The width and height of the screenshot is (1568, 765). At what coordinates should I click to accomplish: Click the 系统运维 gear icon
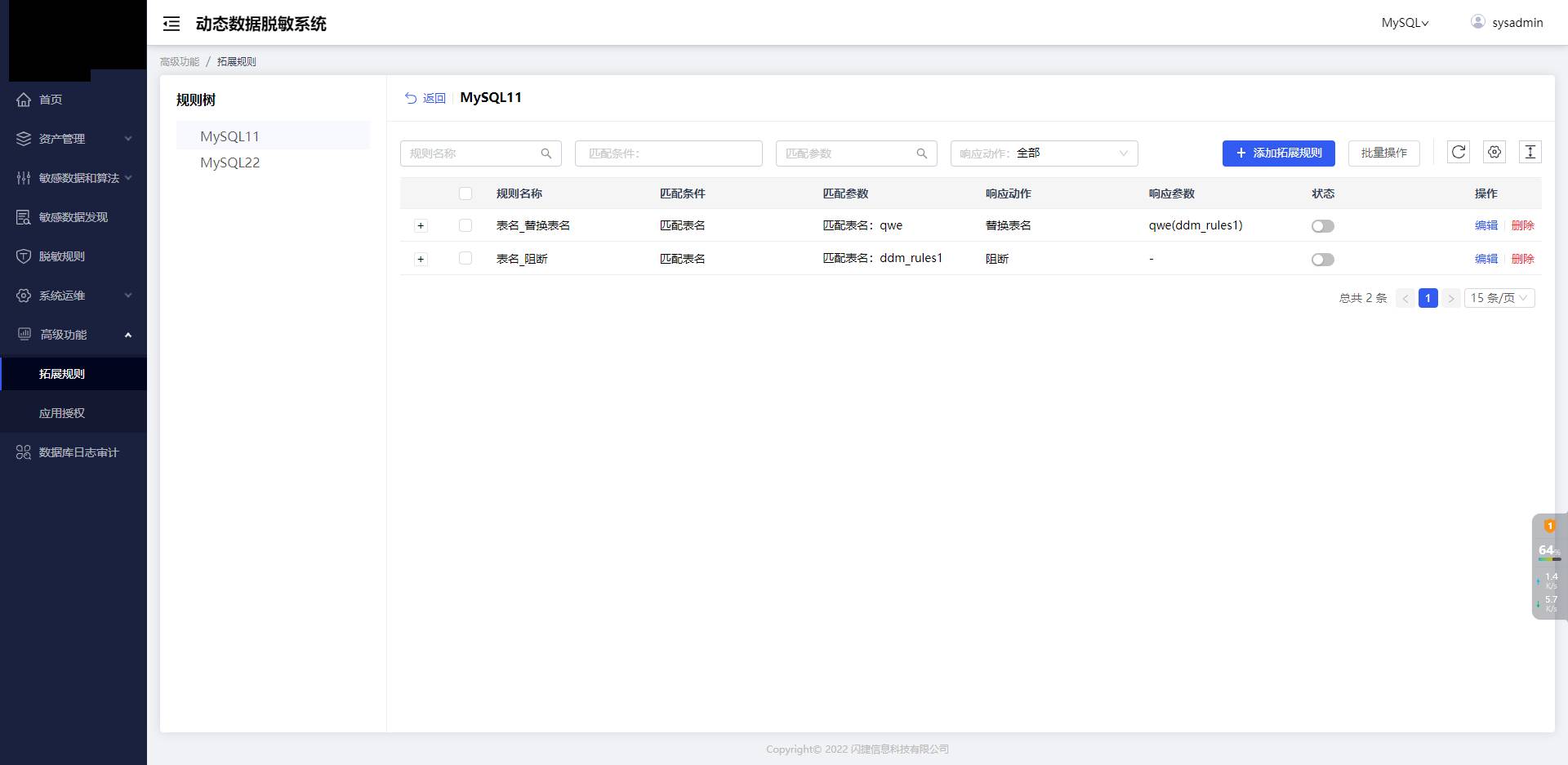(24, 296)
